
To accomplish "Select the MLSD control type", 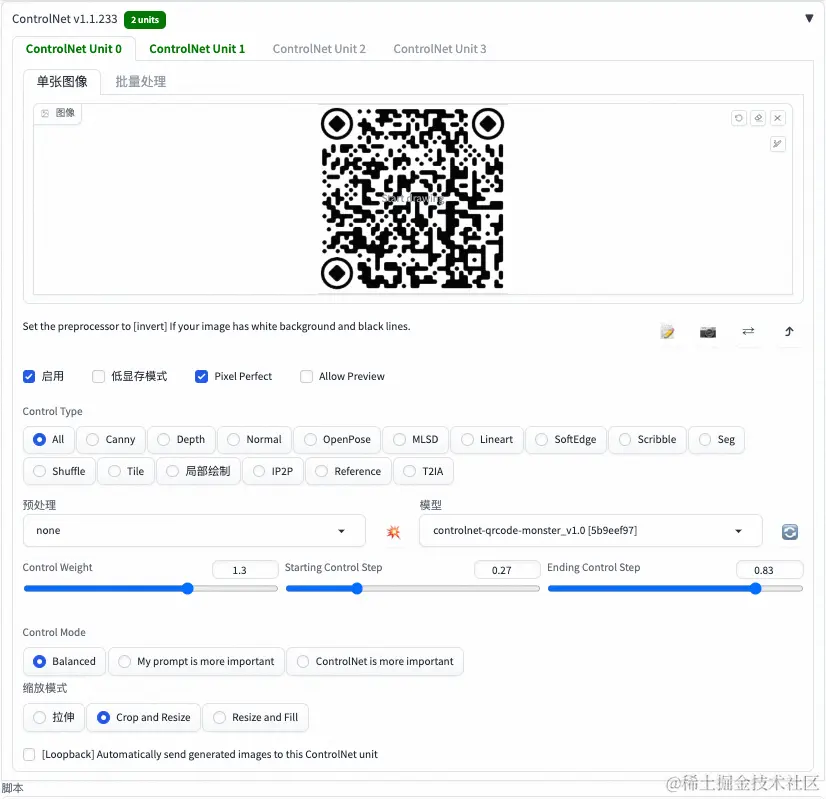I will (416, 439).
